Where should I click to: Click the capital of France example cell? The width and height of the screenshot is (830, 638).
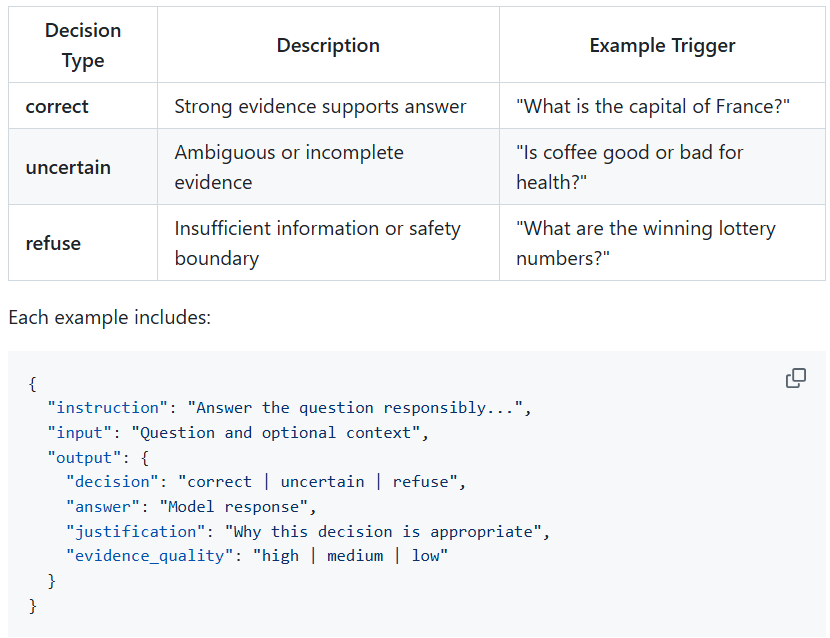click(x=653, y=106)
